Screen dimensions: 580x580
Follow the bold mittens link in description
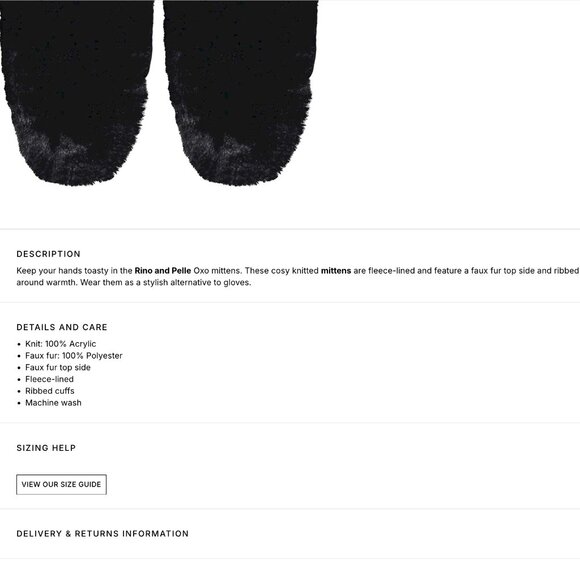336,270
